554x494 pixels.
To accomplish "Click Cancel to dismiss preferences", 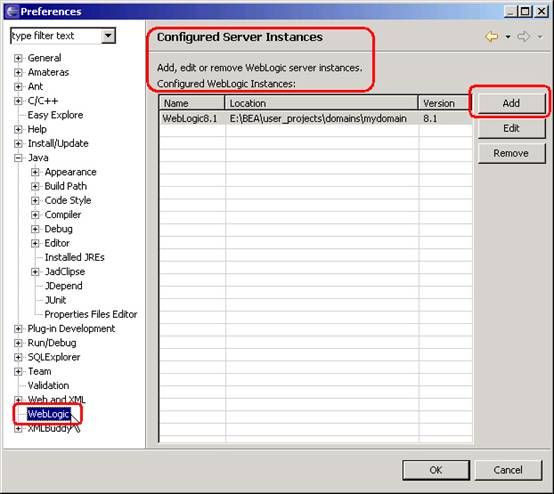I will coord(508,470).
